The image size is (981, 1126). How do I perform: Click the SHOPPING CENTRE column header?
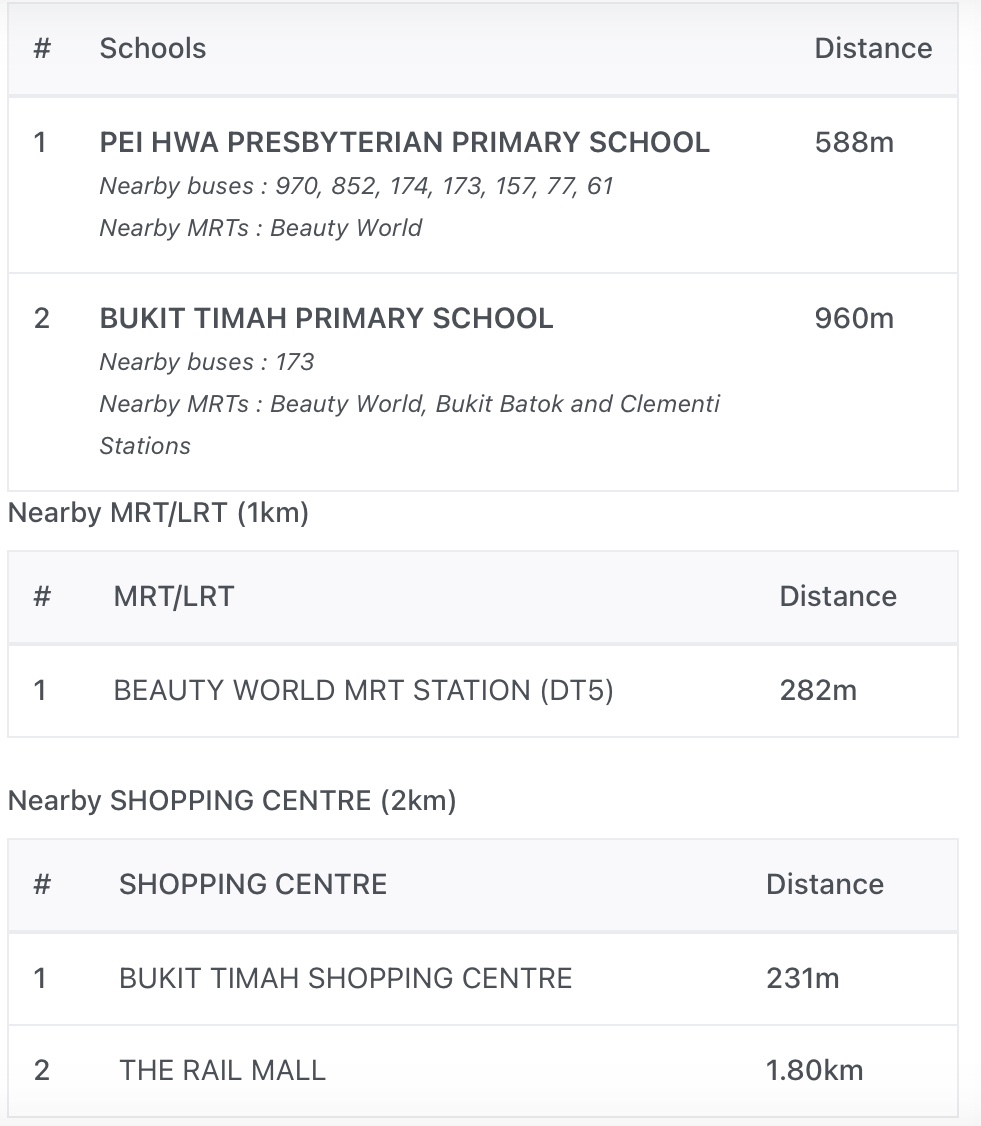252,884
